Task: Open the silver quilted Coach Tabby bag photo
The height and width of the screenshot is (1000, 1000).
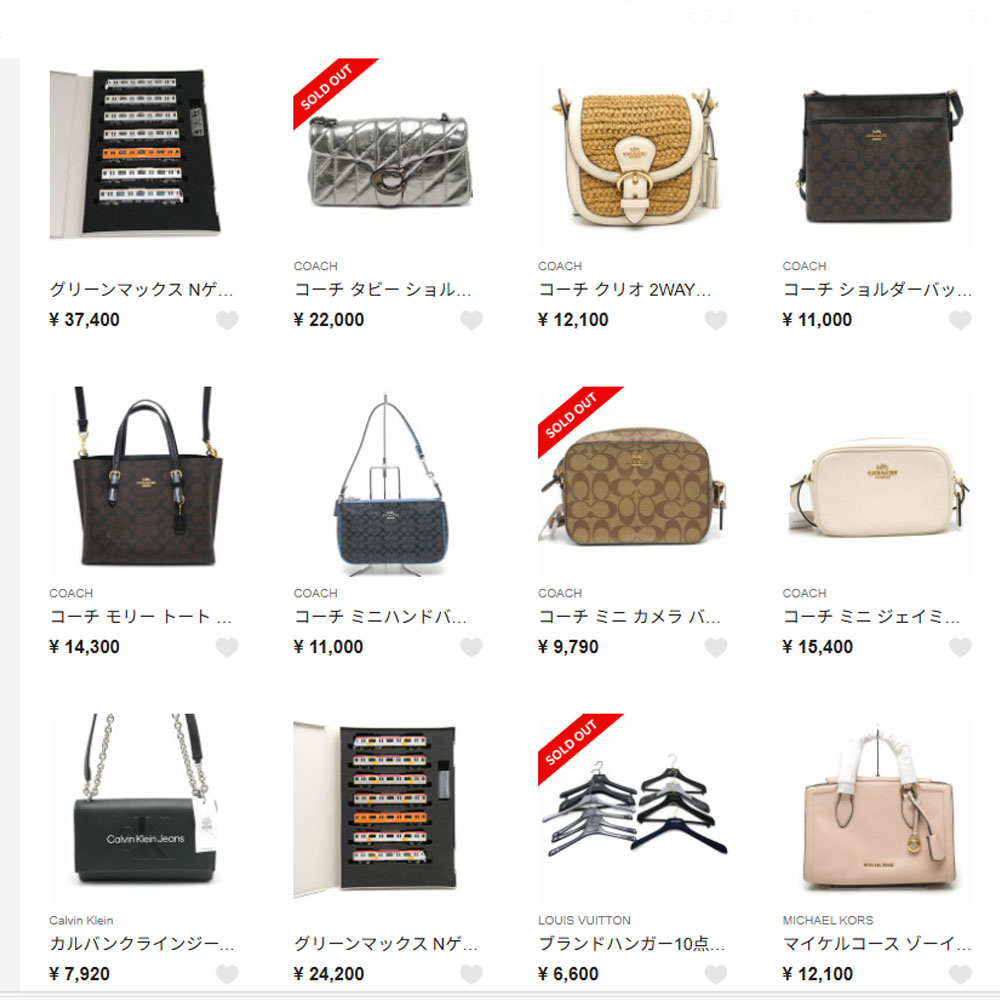Action: (x=388, y=153)
